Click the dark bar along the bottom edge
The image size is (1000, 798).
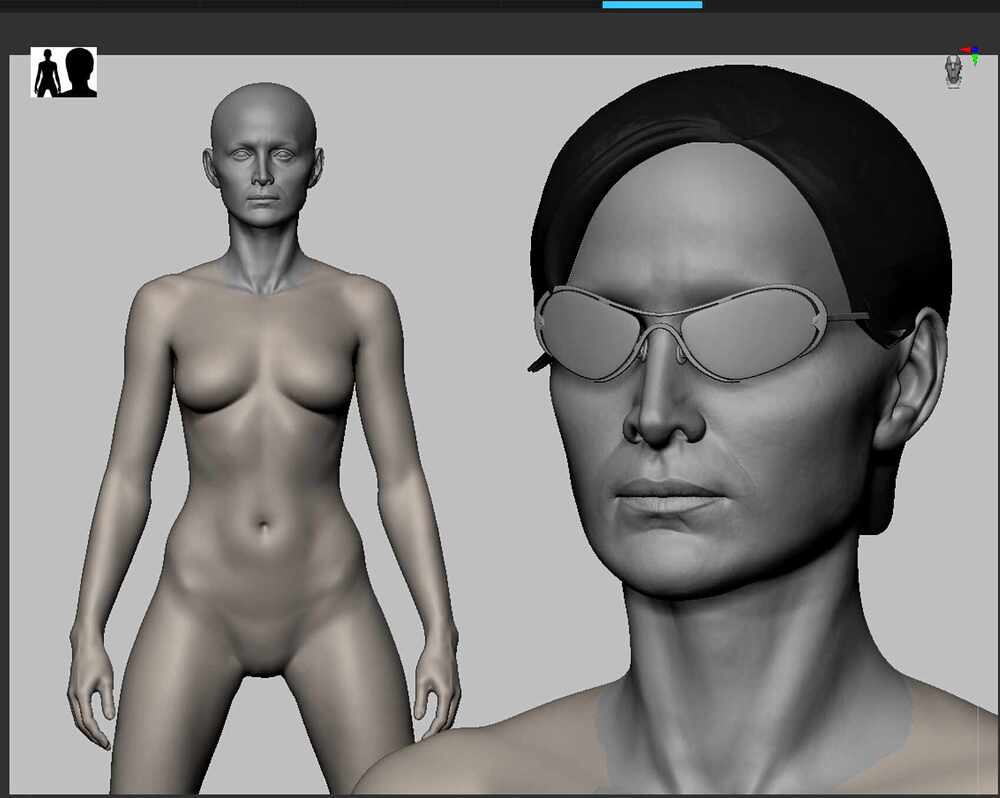pyautogui.click(x=500, y=794)
